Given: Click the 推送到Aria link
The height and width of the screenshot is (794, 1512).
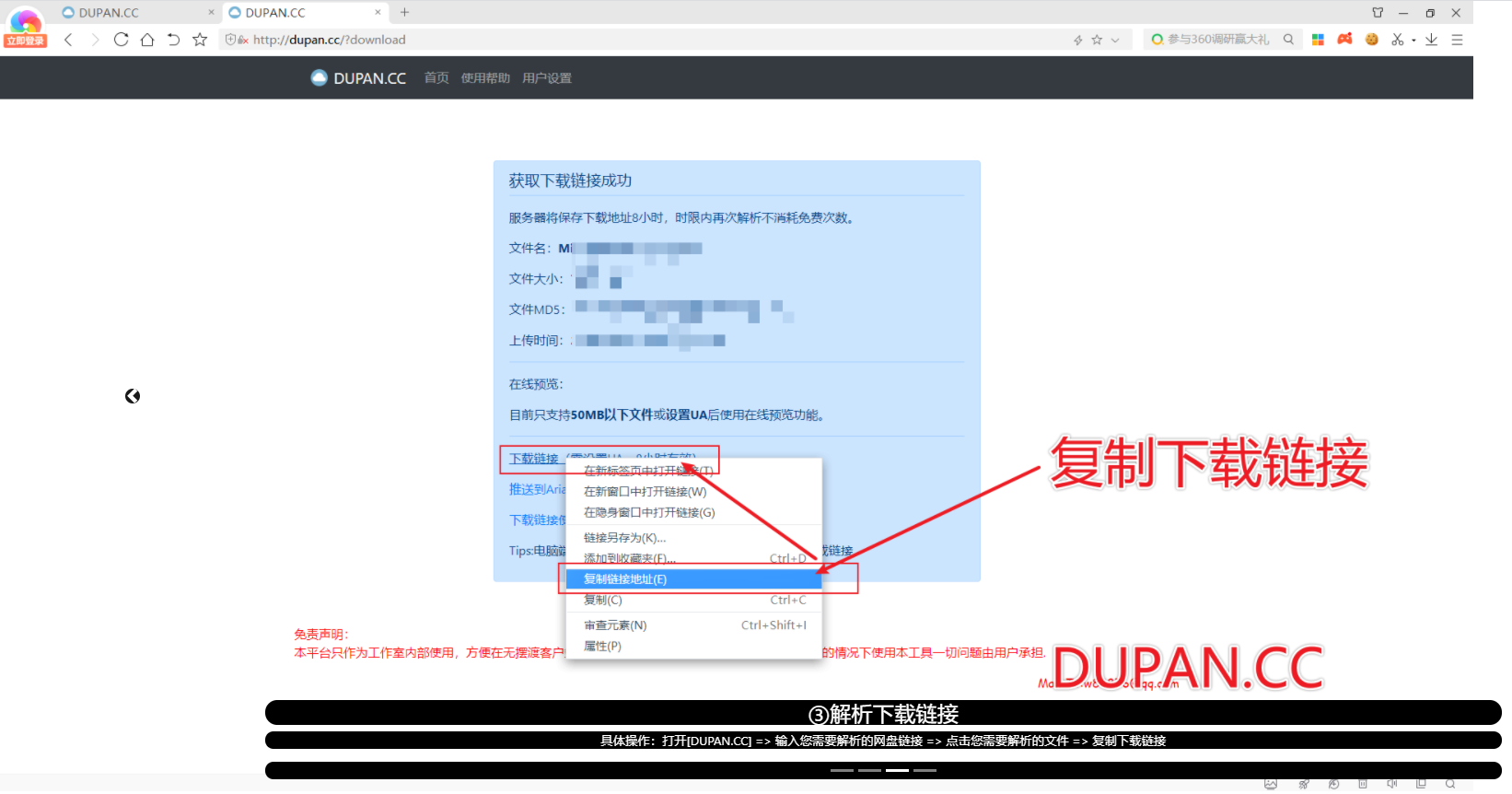Looking at the screenshot, I should (x=537, y=489).
